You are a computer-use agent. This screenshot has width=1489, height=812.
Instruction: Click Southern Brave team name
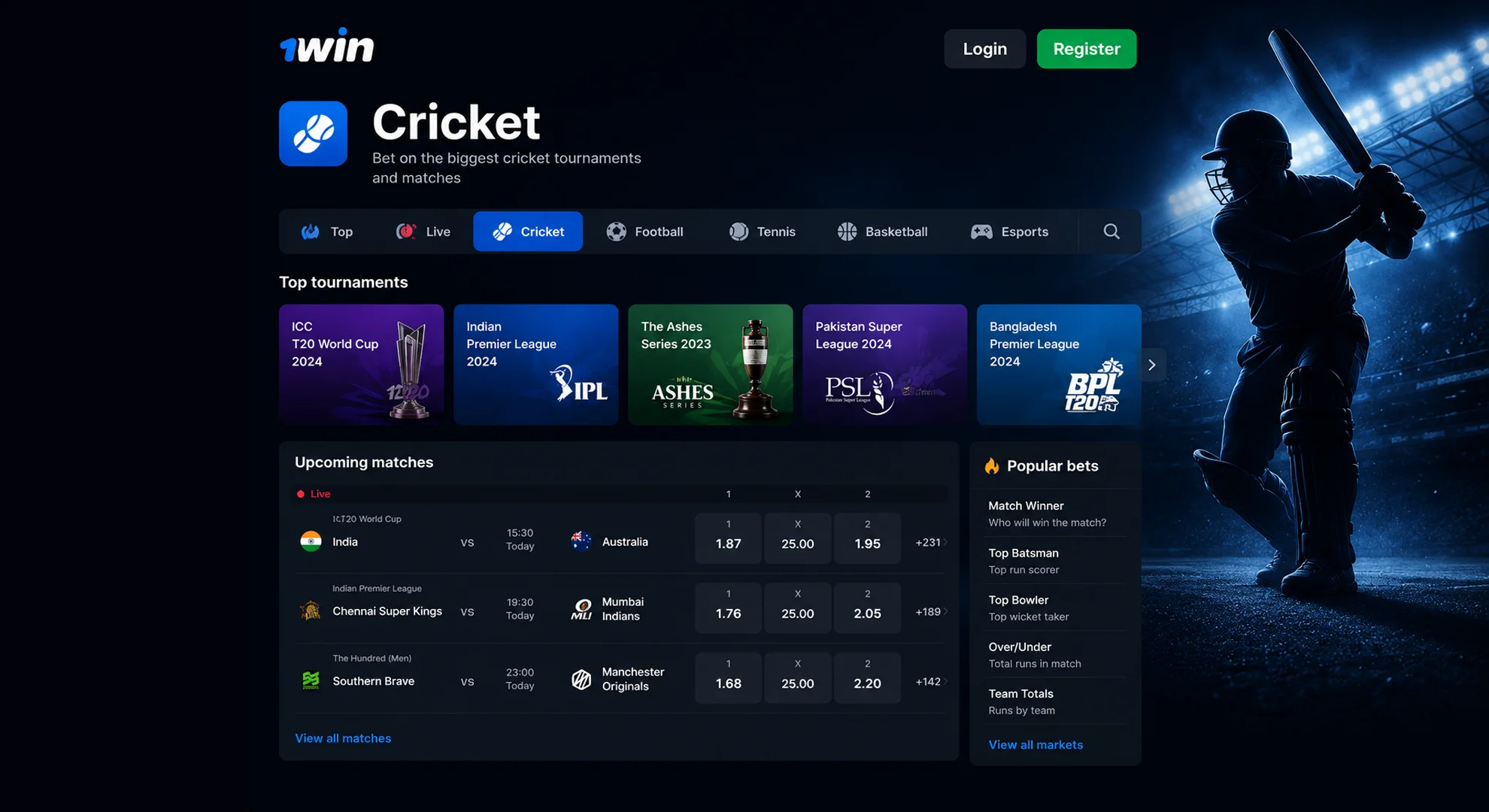click(x=374, y=681)
